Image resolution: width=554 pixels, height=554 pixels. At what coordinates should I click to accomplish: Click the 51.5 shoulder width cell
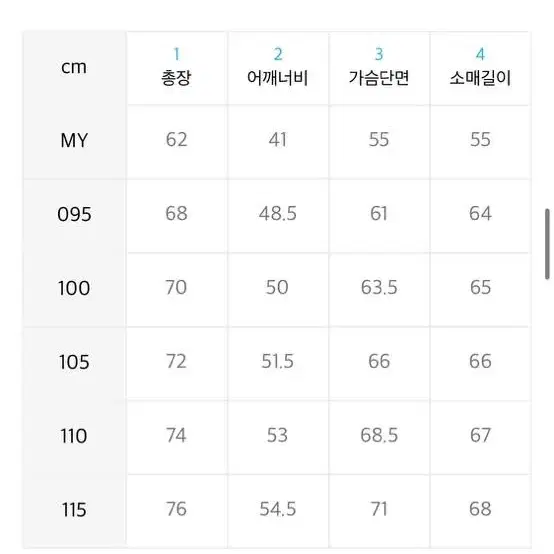[x=278, y=363]
